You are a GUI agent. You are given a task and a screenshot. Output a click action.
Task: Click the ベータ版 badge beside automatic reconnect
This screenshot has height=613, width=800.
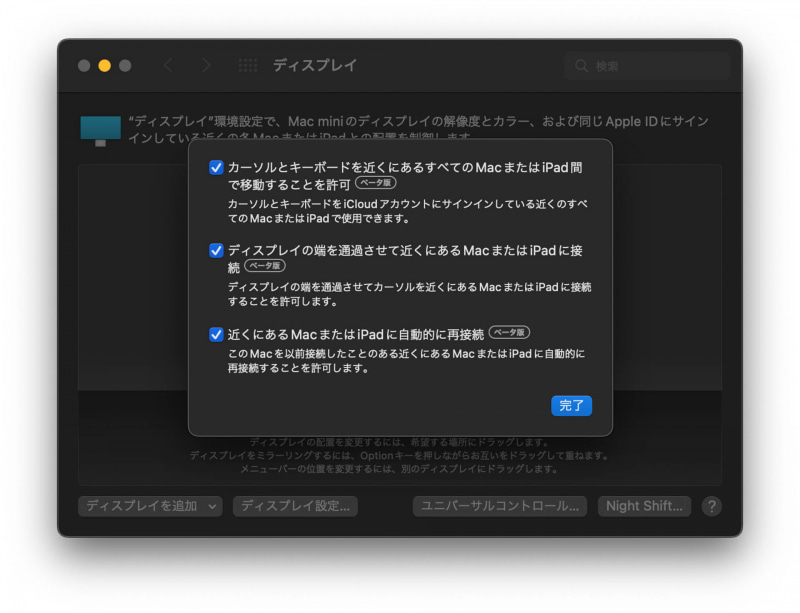(x=511, y=332)
